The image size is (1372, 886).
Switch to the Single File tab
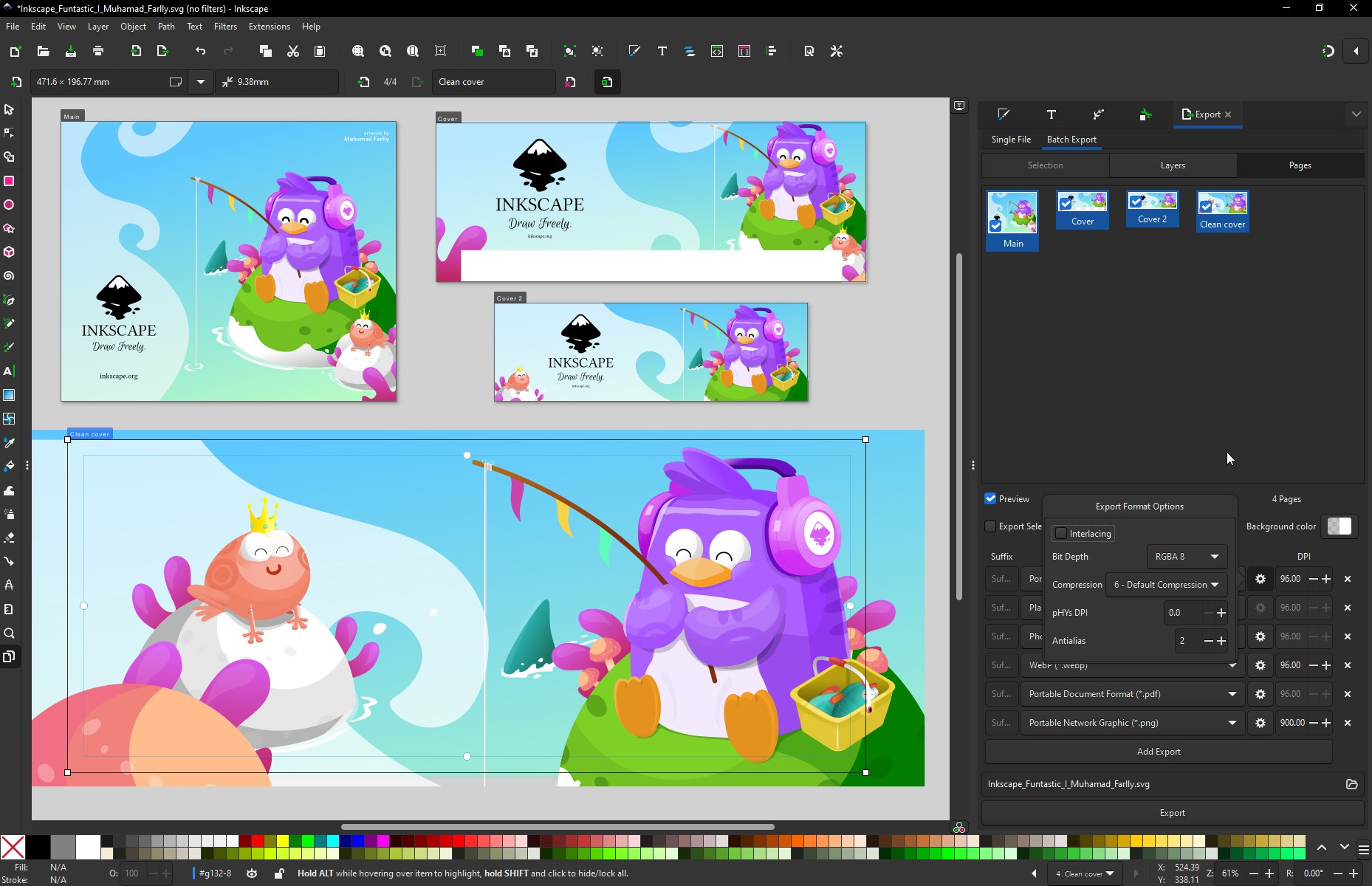point(1010,140)
